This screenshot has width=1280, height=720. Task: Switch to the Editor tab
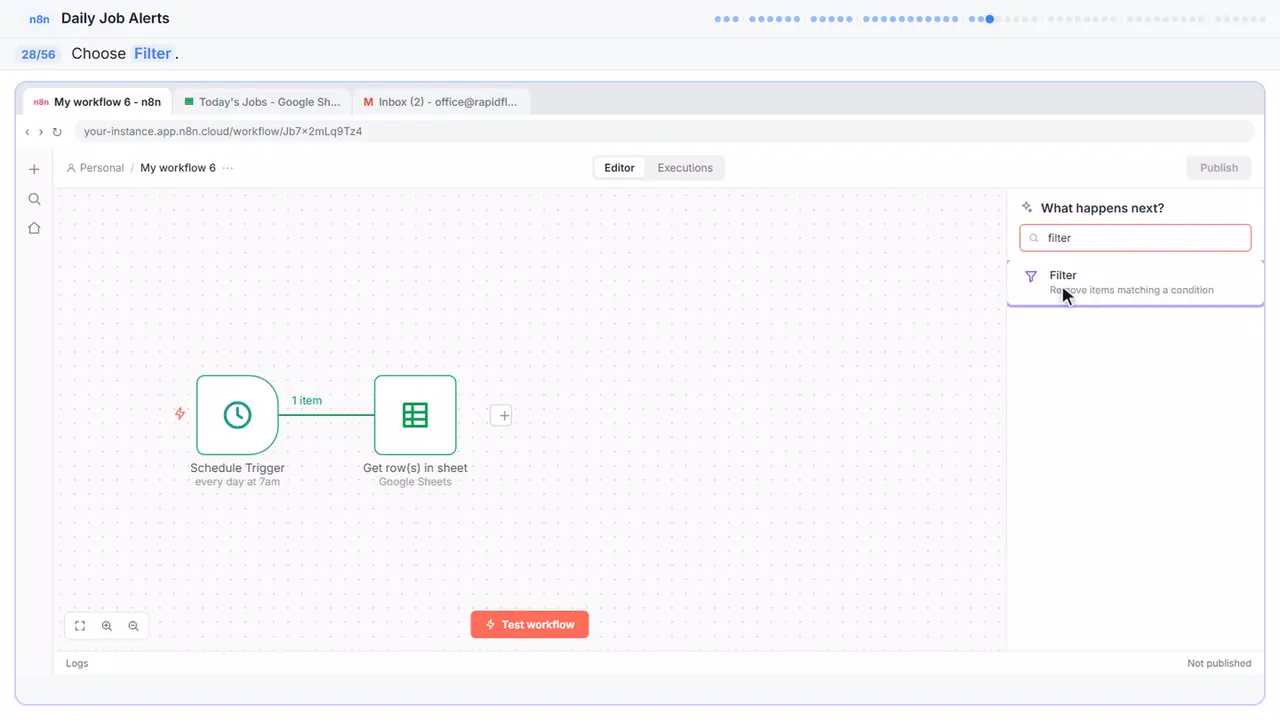[619, 168]
